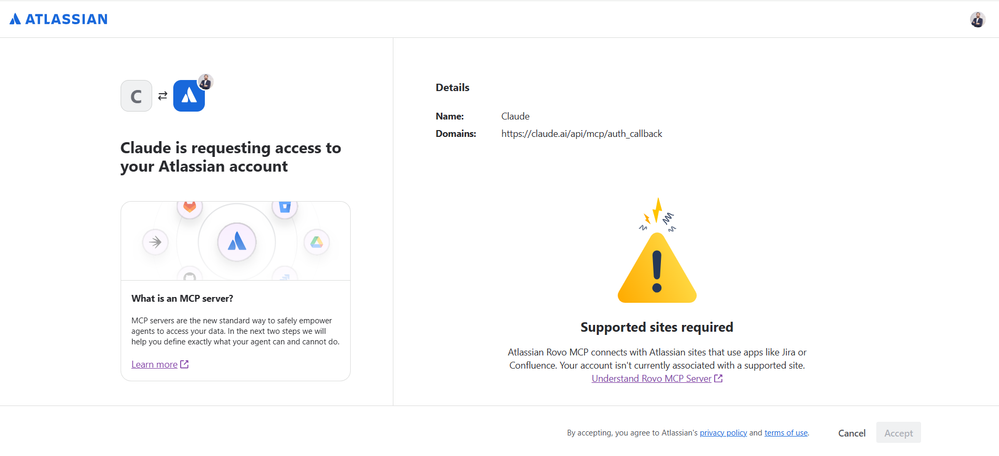Open the terms of use link
999x456 pixels.
[x=786, y=433]
